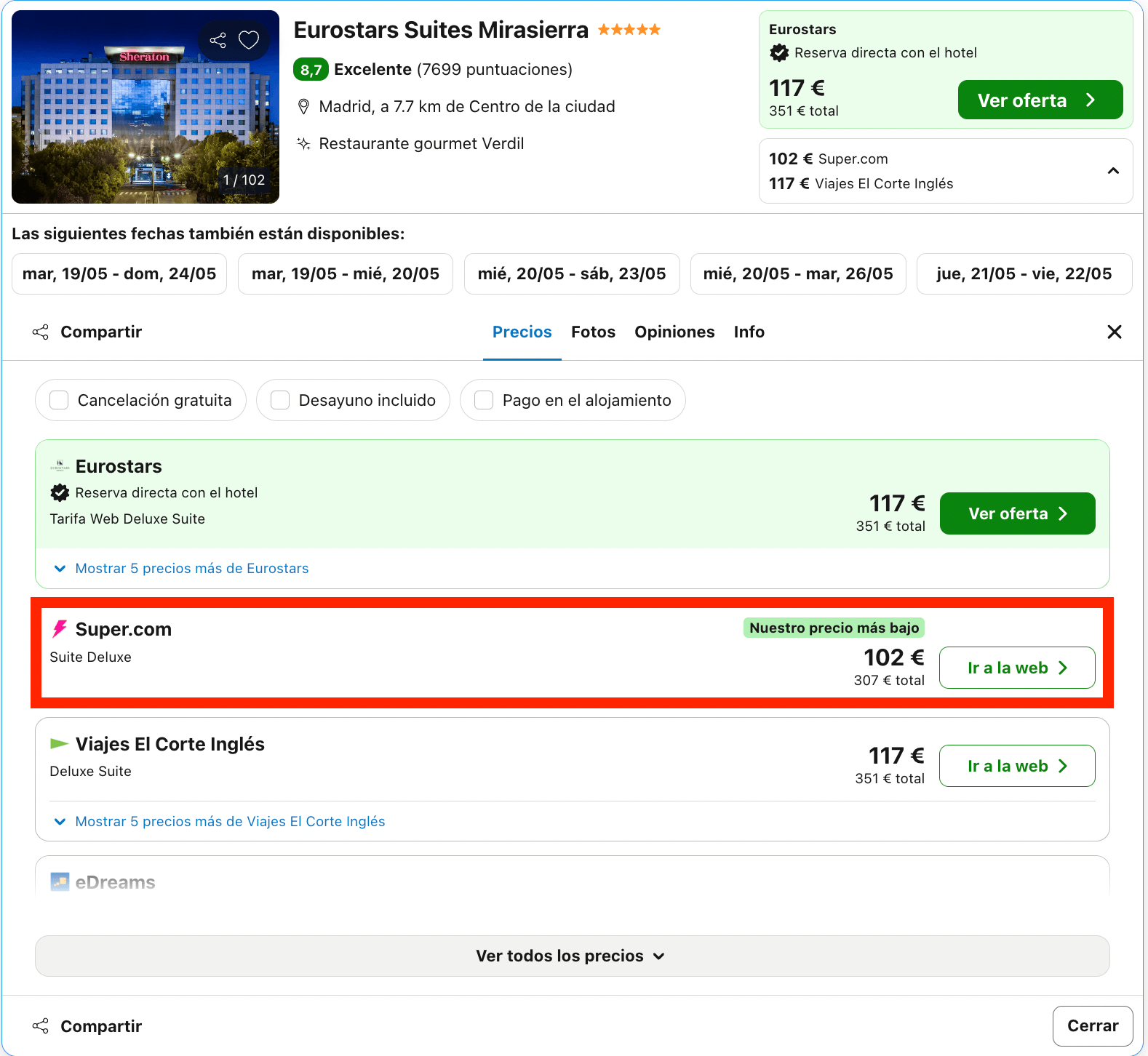Click the sparkle icon beside Restaurante gourmet Verdil
The image size is (1148, 1056).
[x=304, y=143]
